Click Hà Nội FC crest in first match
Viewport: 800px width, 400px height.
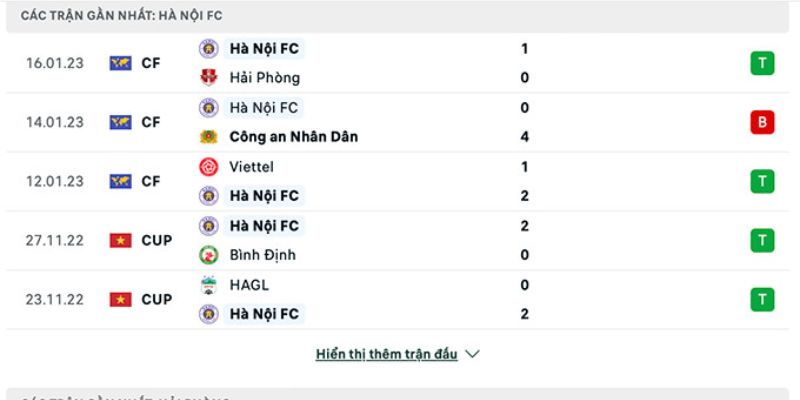(x=209, y=49)
